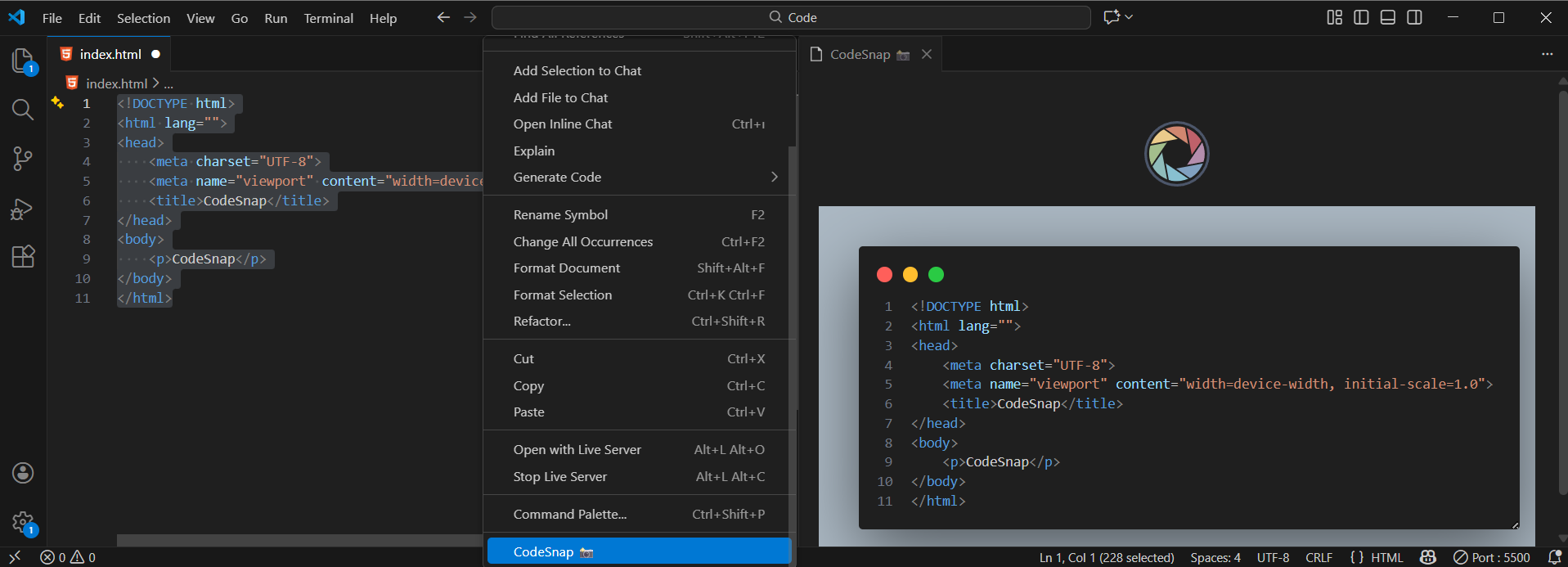Switch to the index.html tab

[110, 54]
